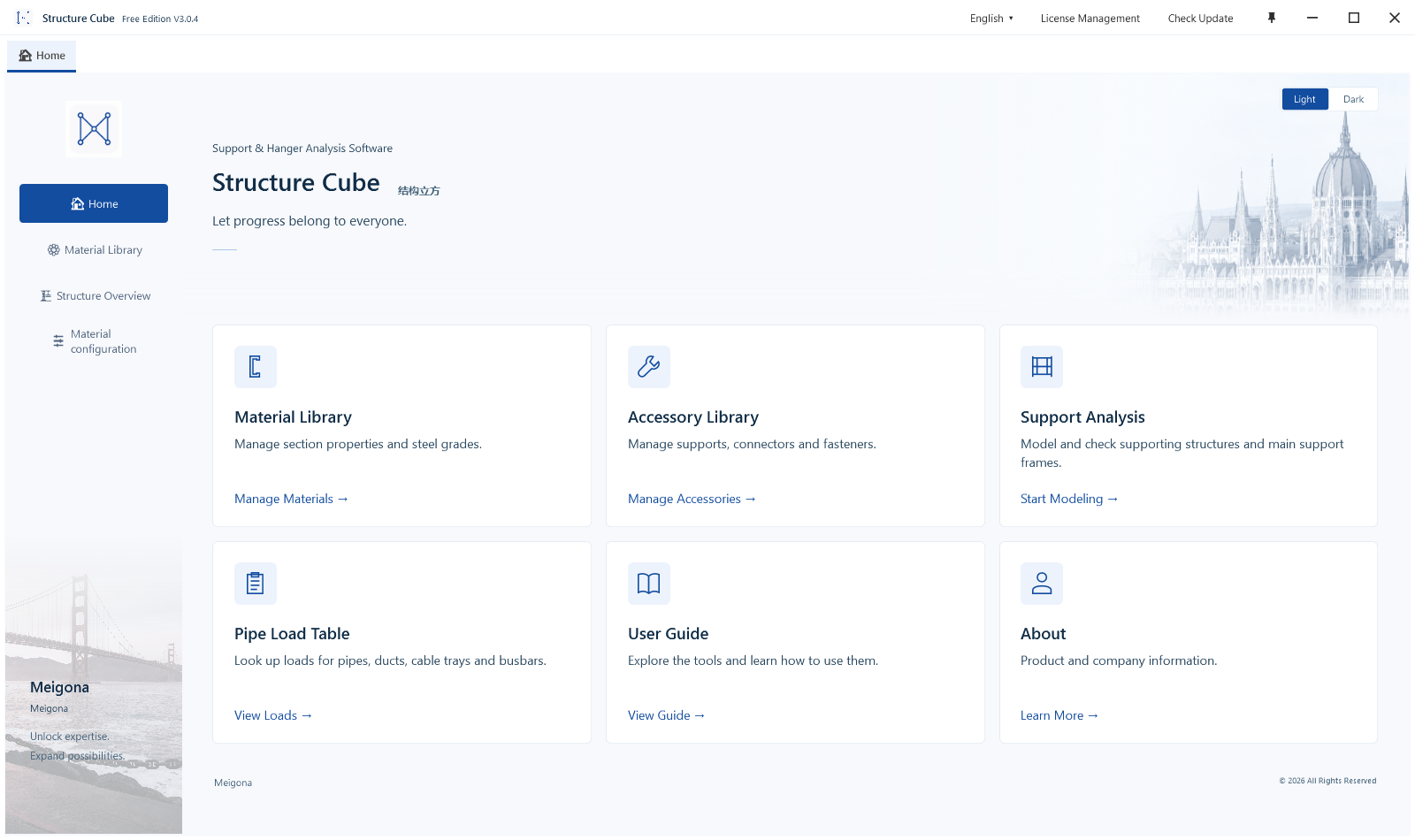Click the User Guide card title
The width and height of the screenshot is (1415, 840).
pos(668,634)
